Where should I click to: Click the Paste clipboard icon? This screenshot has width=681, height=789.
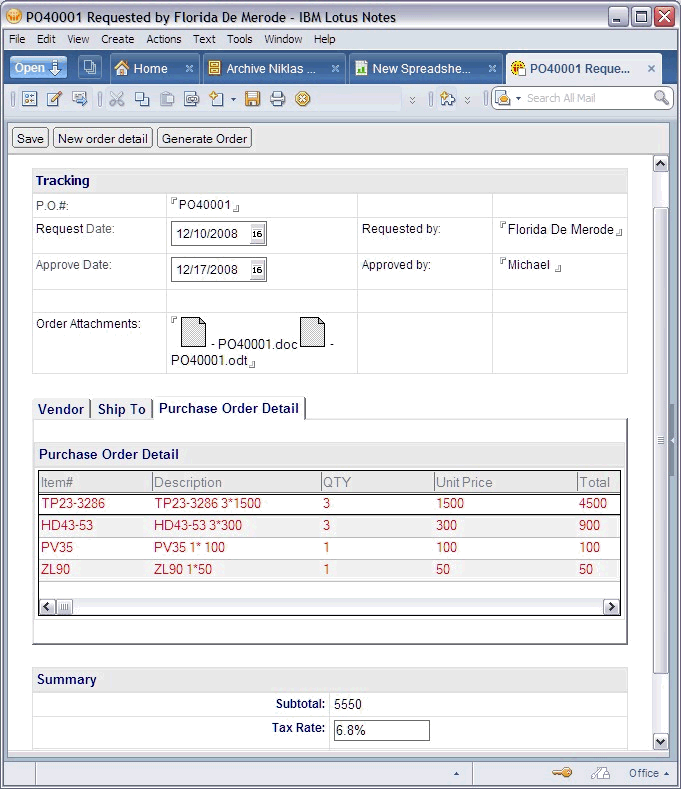coord(167,99)
